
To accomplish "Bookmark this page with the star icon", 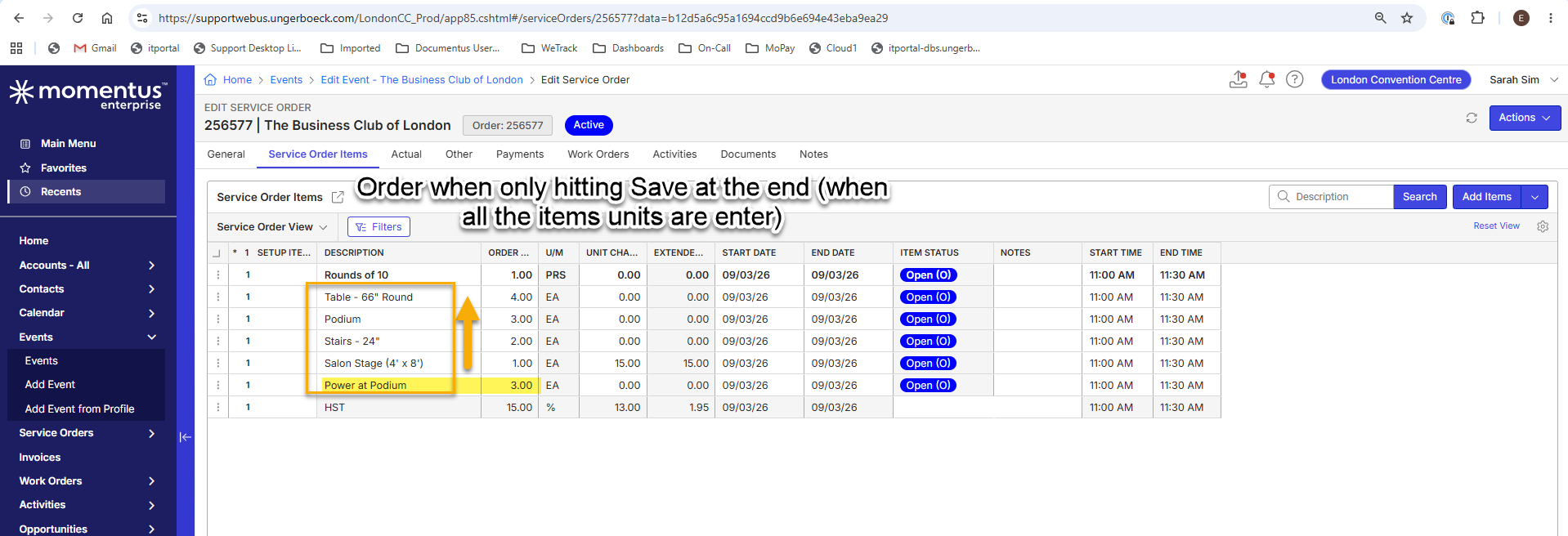I will click(1407, 18).
